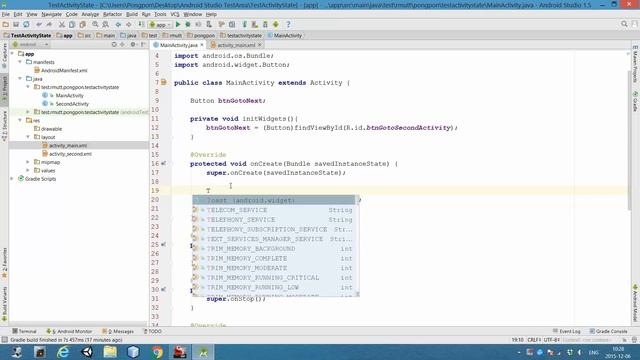Navigate Forward with right arrow icon
This screenshot has height=360, width=640.
pos(129,24)
